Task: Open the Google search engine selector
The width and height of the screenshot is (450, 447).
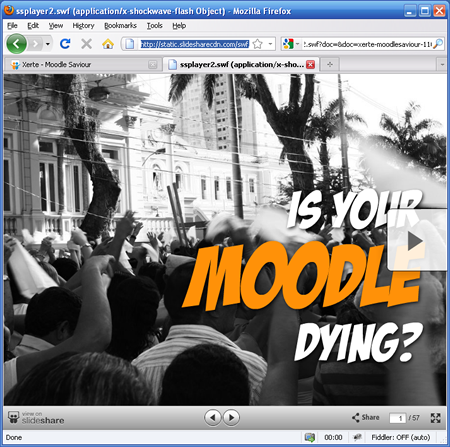Action: (291, 44)
